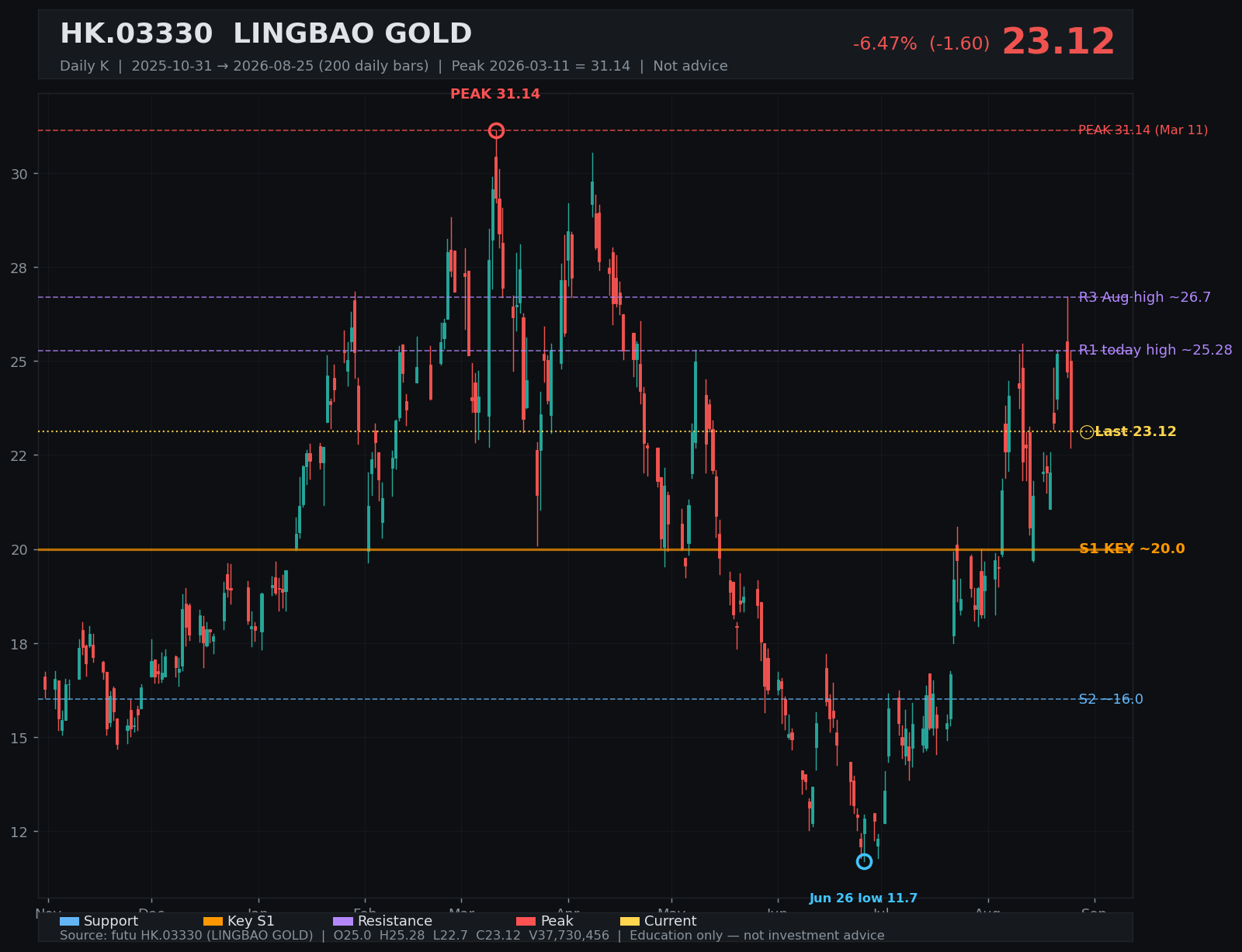This screenshot has height=952, width=1242.
Task: Click the 'PEAK 31.14 (Mar 11)' line label
Action: coord(1143,130)
